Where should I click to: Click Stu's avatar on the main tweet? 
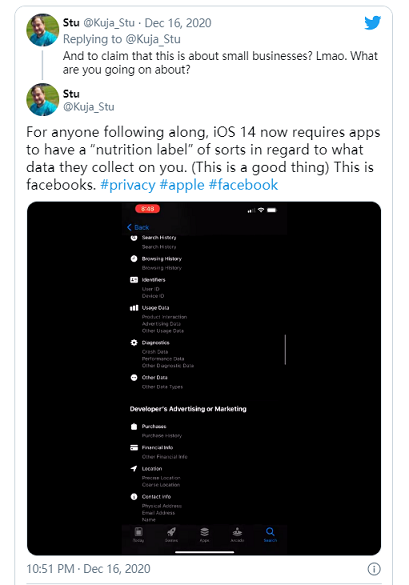coord(43,100)
